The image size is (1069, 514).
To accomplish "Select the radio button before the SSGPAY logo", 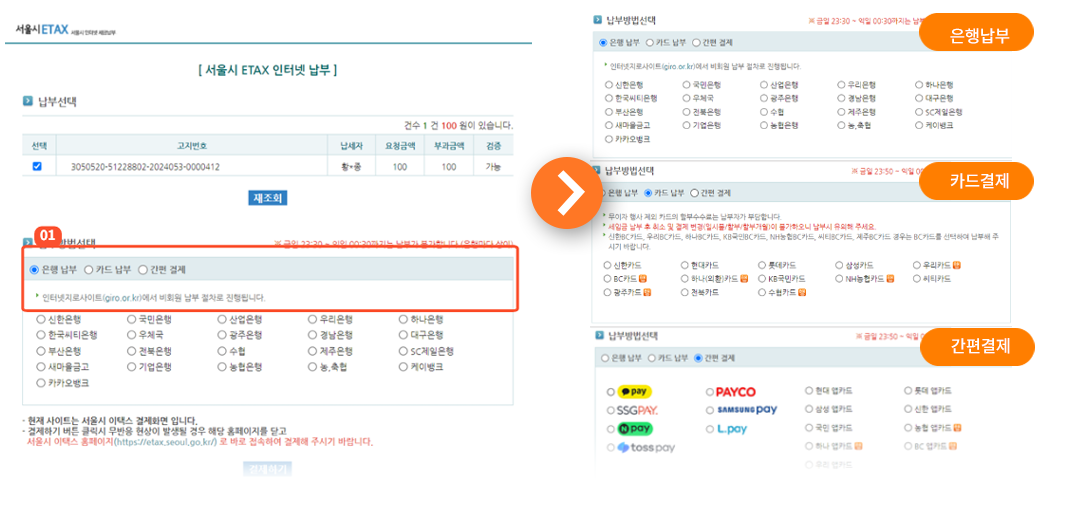I will tap(610, 411).
